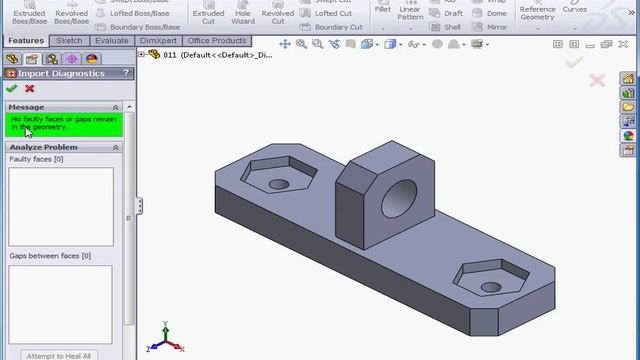Open the Linear Pattern dropdown arrow
640x360 pixels.
[x=410, y=29]
